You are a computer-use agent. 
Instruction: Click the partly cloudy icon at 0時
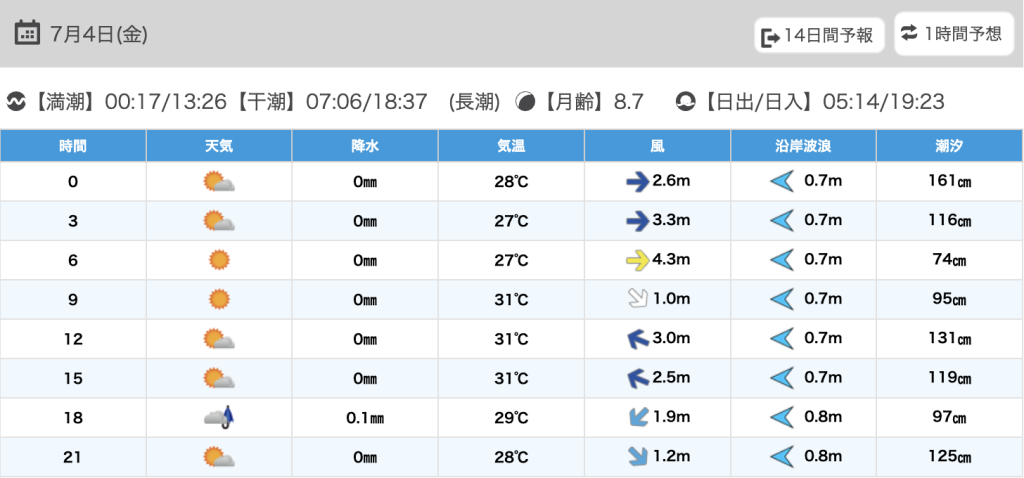pyautogui.click(x=219, y=182)
